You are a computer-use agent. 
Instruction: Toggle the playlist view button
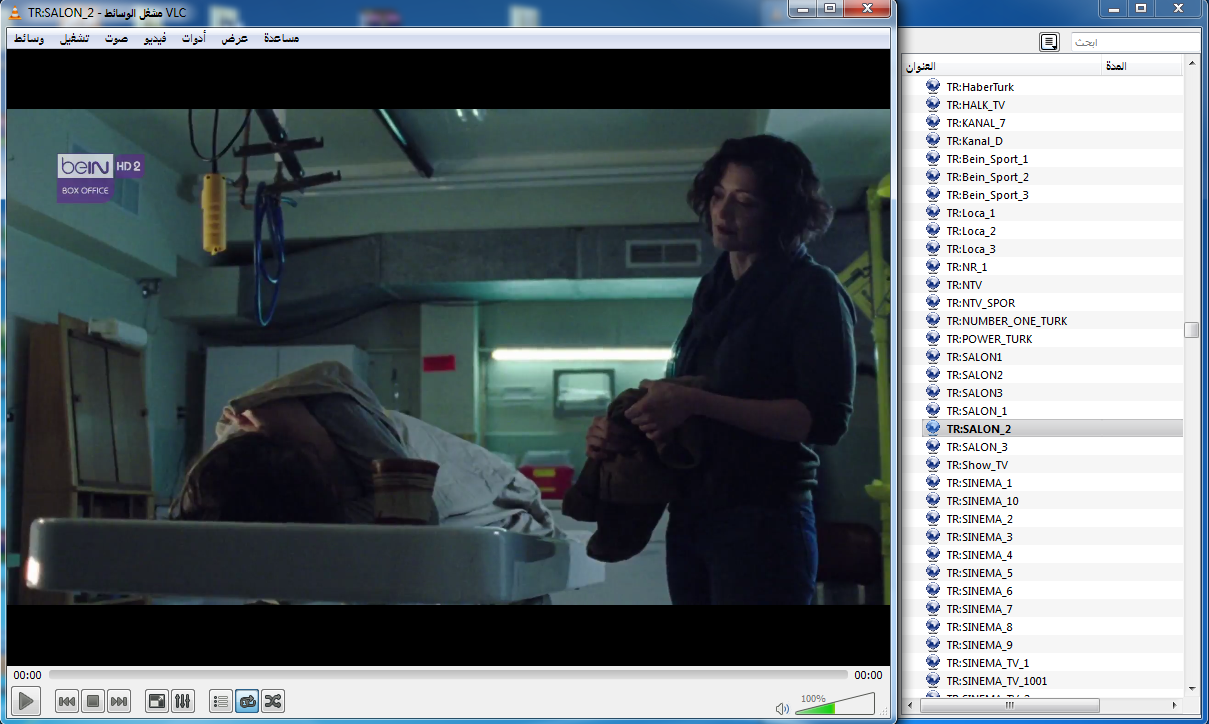coord(221,701)
